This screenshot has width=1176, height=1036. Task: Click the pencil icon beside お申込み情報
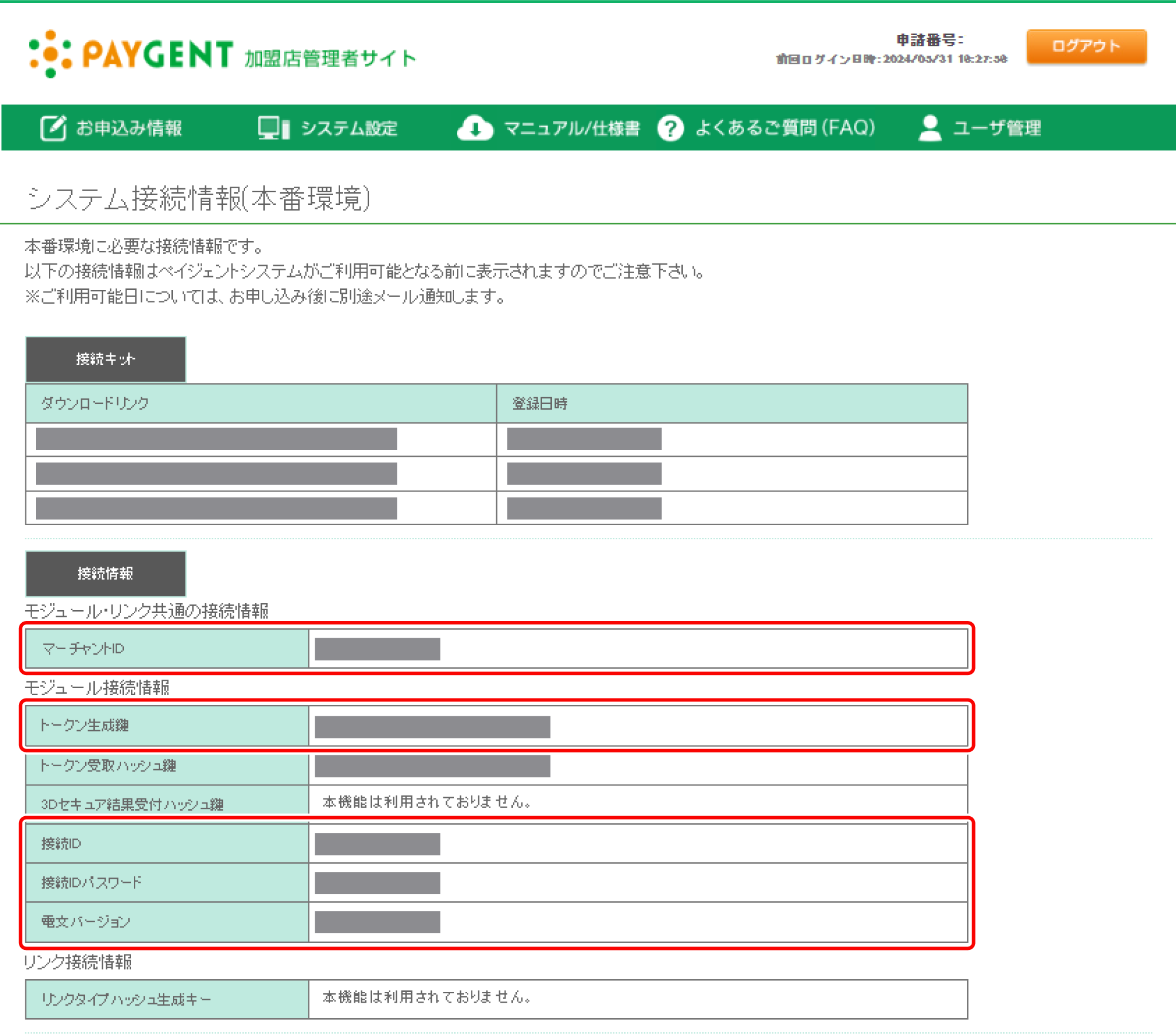coord(53,127)
